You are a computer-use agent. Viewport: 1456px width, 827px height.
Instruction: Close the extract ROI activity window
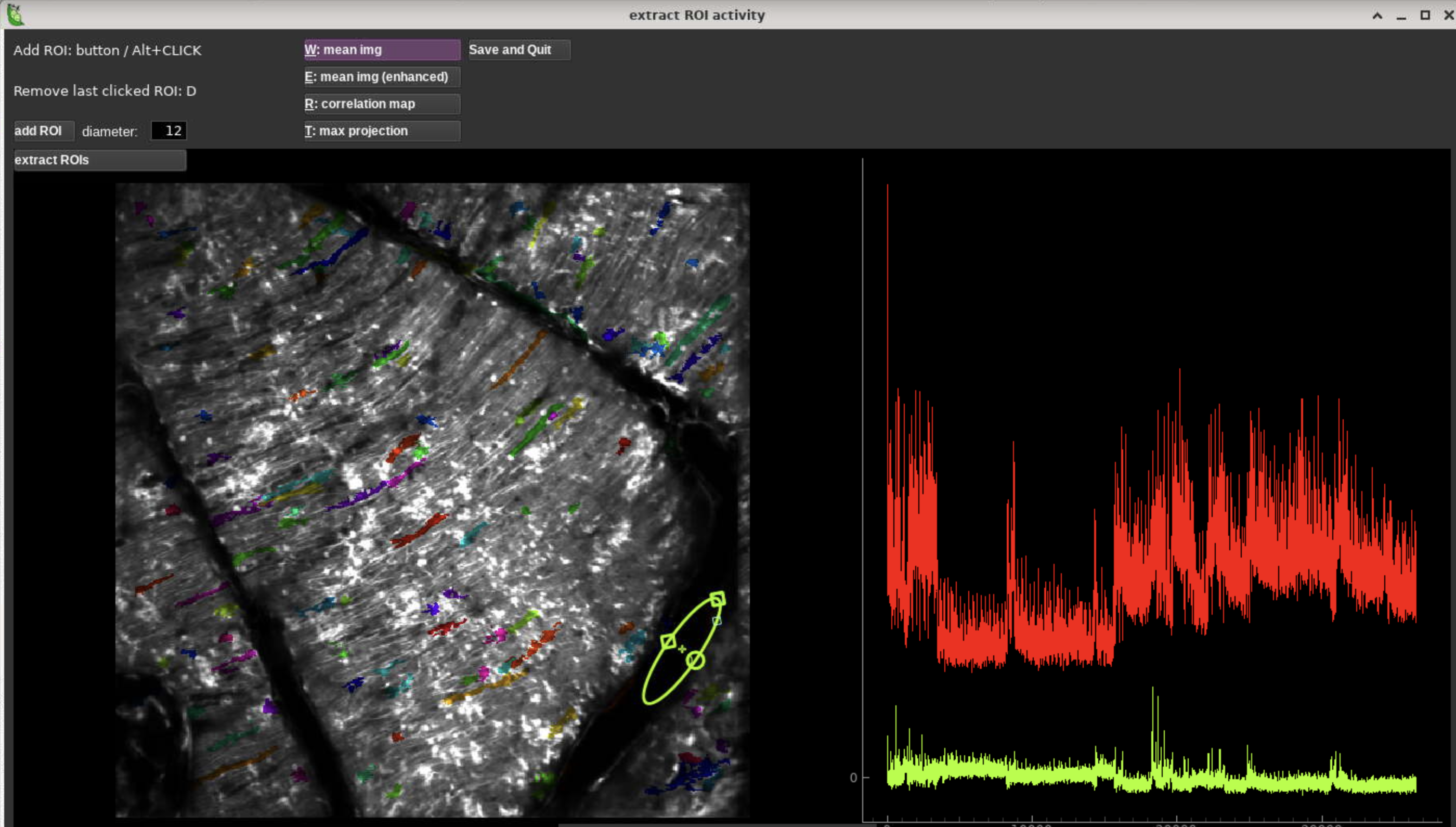[x=1449, y=15]
